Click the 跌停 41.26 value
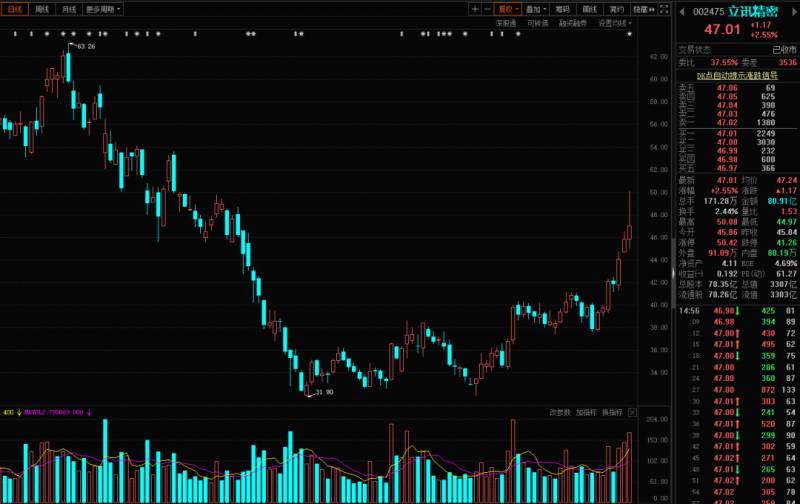This screenshot has height=504, width=800. click(786, 243)
